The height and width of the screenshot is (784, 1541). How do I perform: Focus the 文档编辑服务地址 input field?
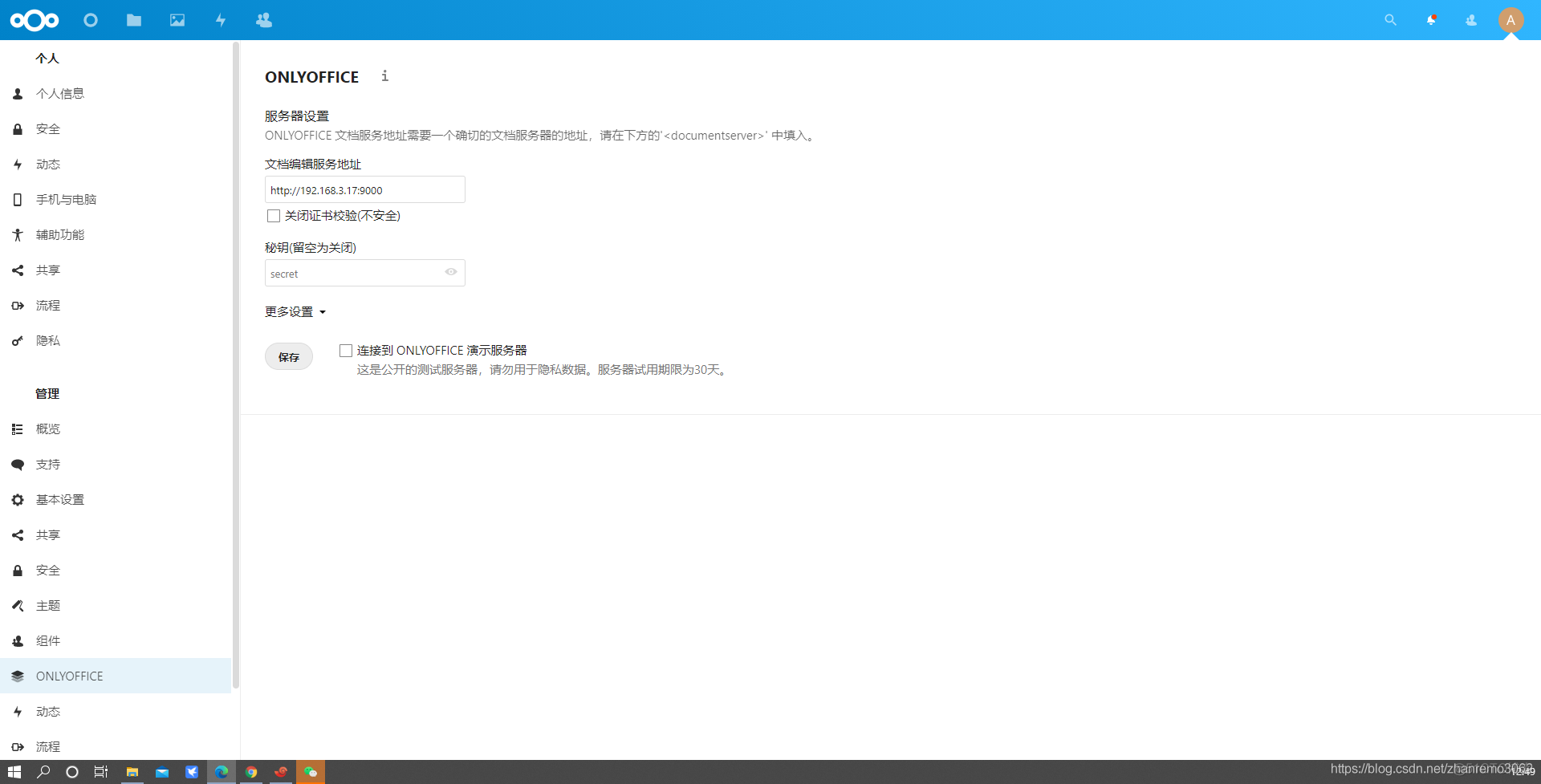point(365,190)
